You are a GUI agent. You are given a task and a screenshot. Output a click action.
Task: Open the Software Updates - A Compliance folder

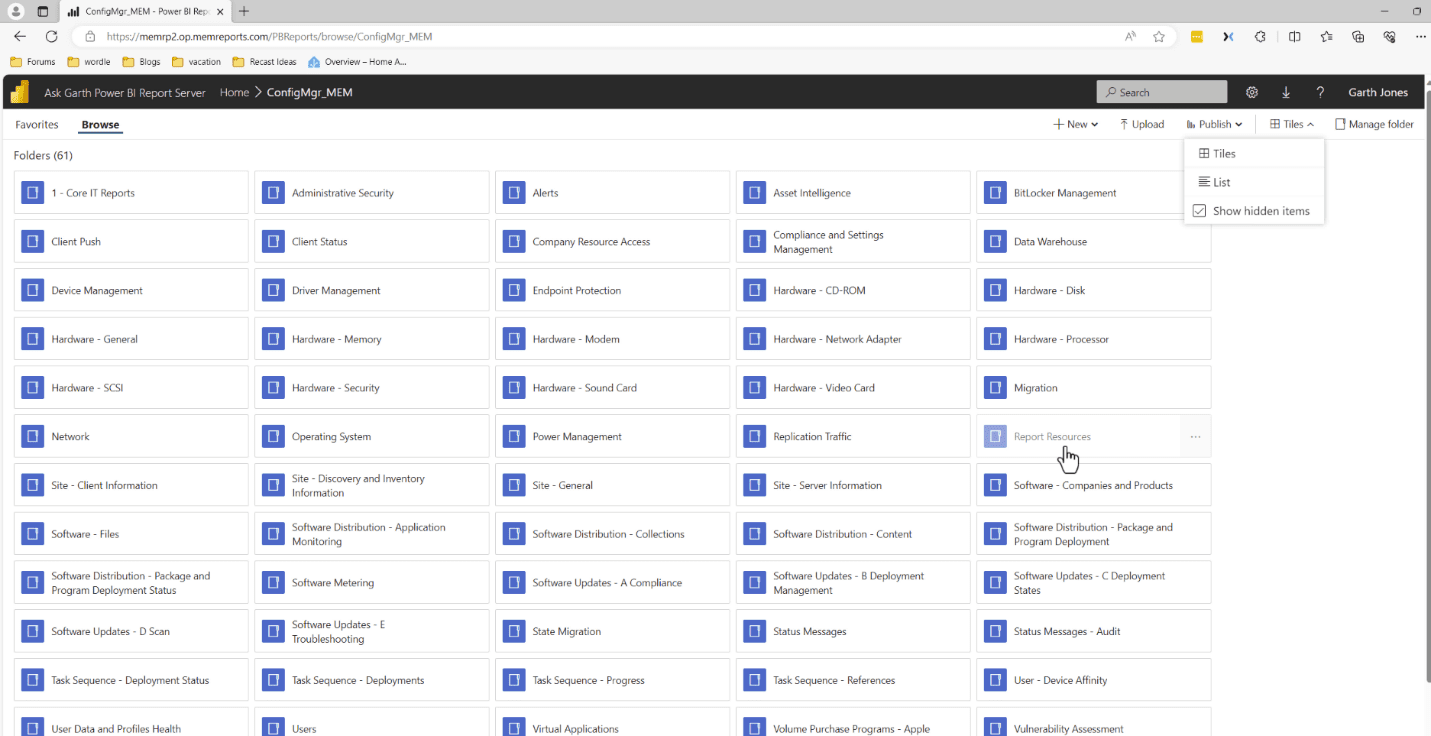pyautogui.click(x=612, y=583)
